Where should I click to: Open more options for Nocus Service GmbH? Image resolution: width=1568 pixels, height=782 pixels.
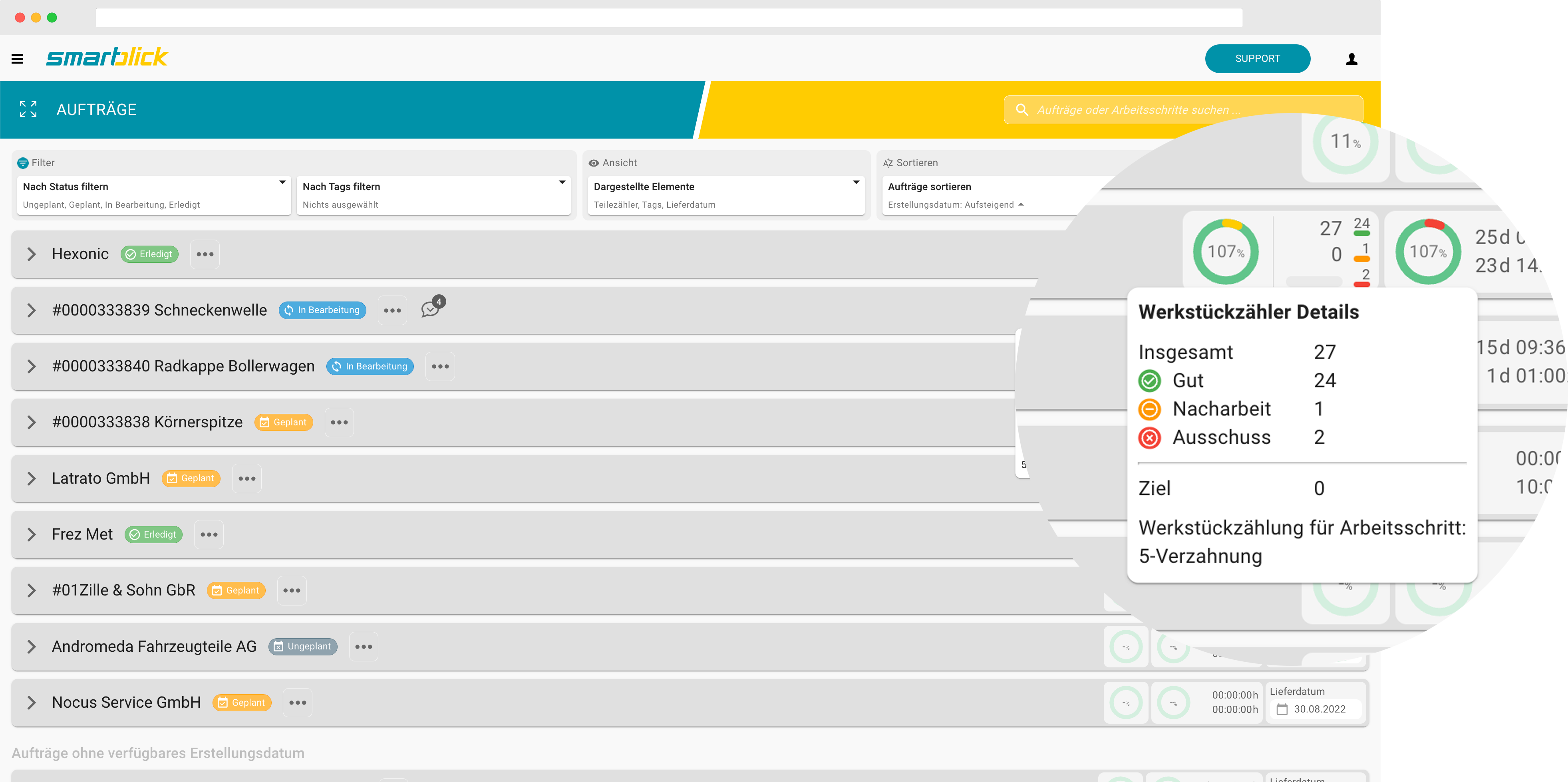coord(298,702)
